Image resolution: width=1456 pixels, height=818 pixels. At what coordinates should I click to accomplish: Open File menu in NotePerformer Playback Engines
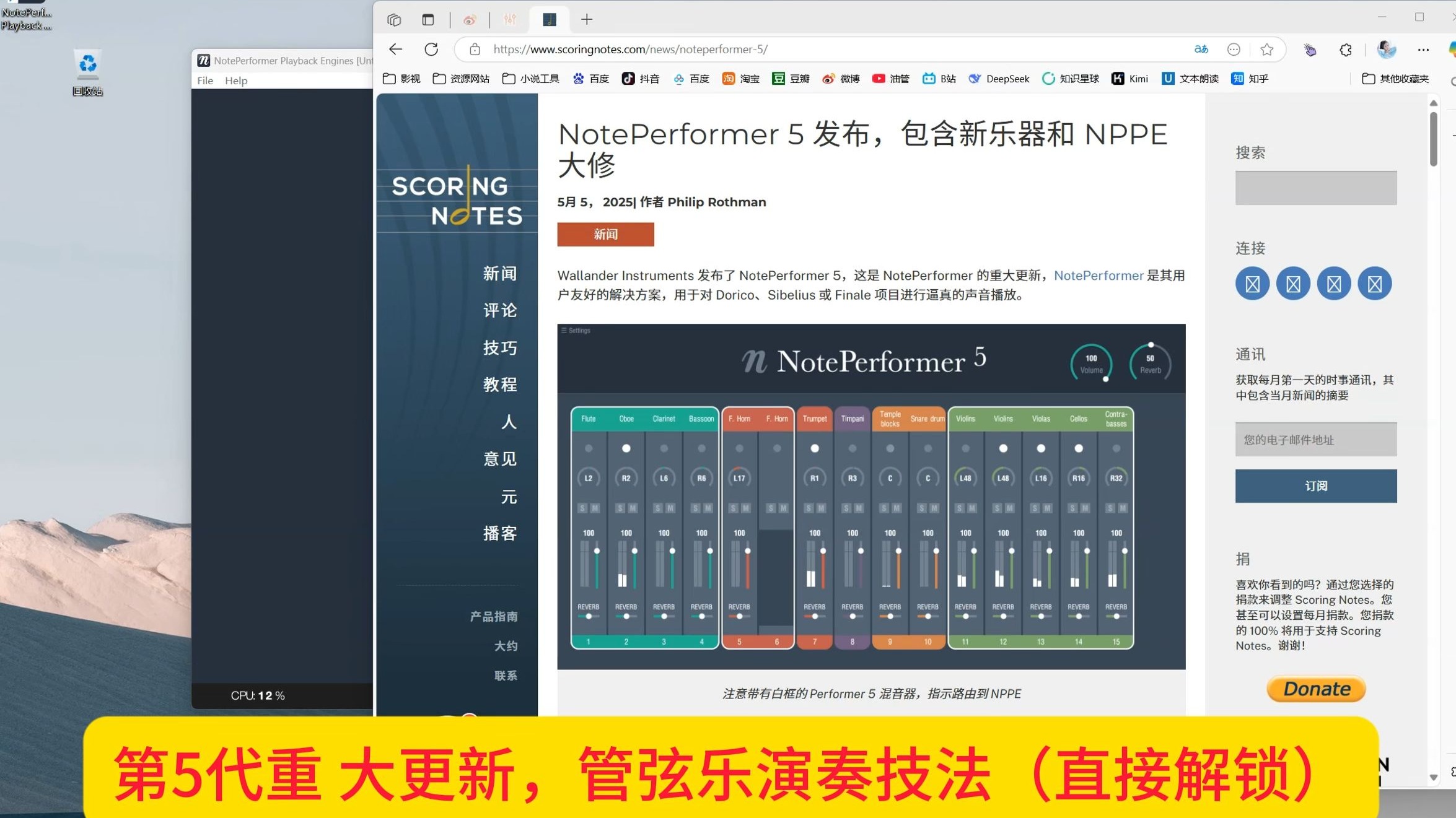point(205,80)
